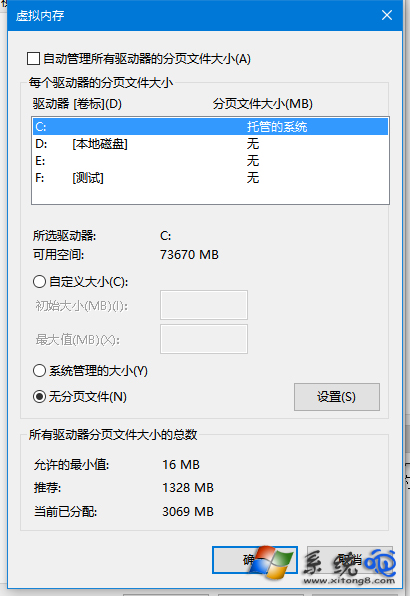The image size is (410, 596).
Task: Click the 托管的系统 value for drive C
Action: point(277,127)
